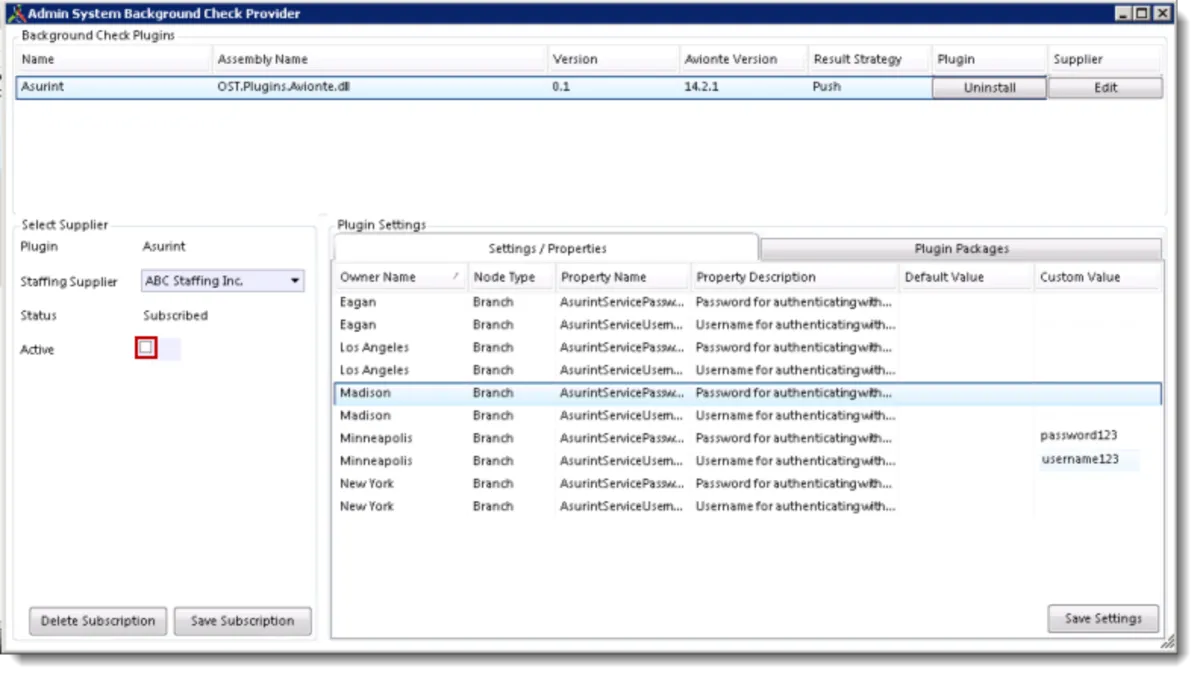Click the Result Strategy column header
This screenshot has height=677, width=1200.
coord(870,60)
